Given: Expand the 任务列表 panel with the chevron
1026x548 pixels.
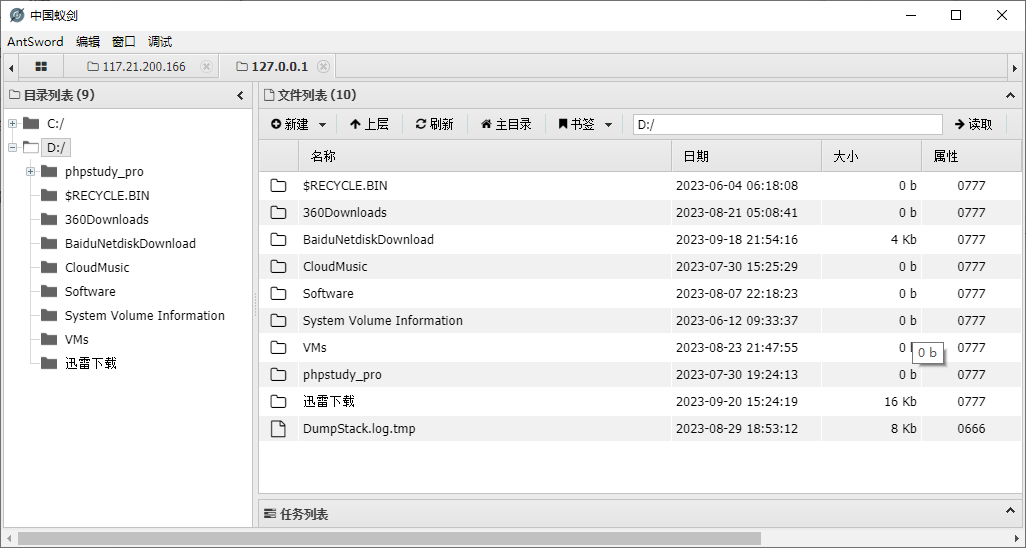Looking at the screenshot, I should coord(1010,510).
